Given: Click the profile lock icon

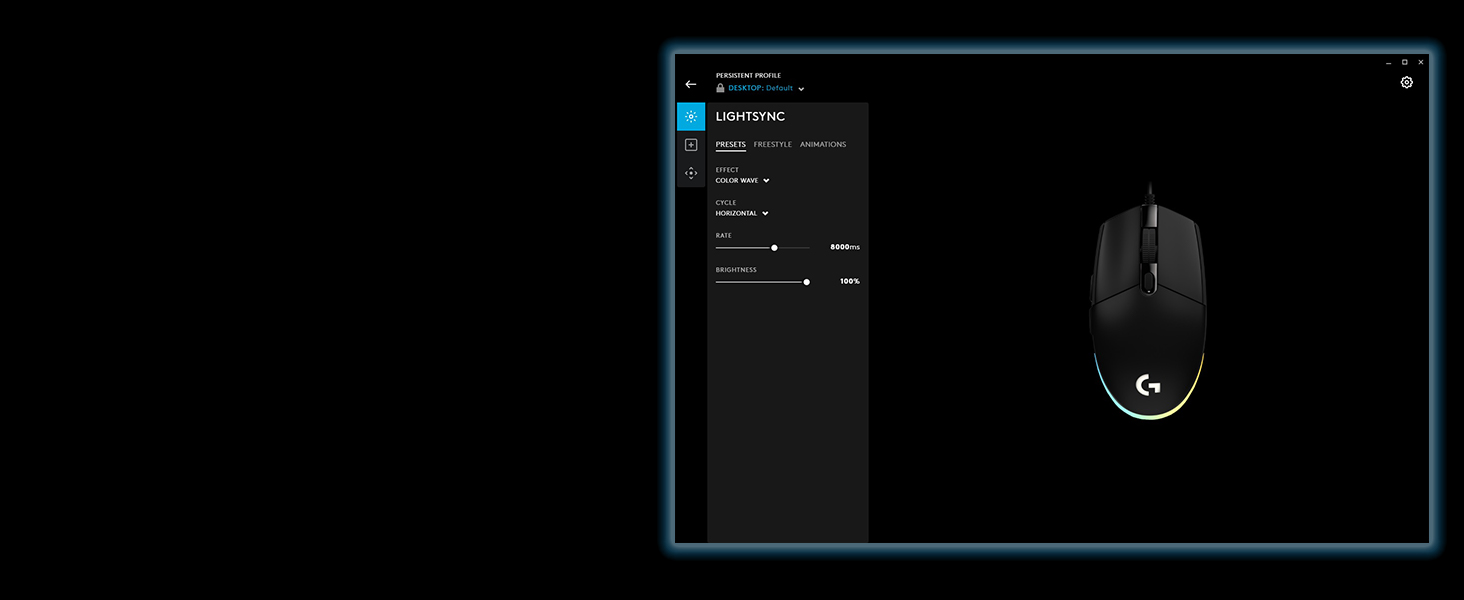Looking at the screenshot, I should [x=720, y=88].
